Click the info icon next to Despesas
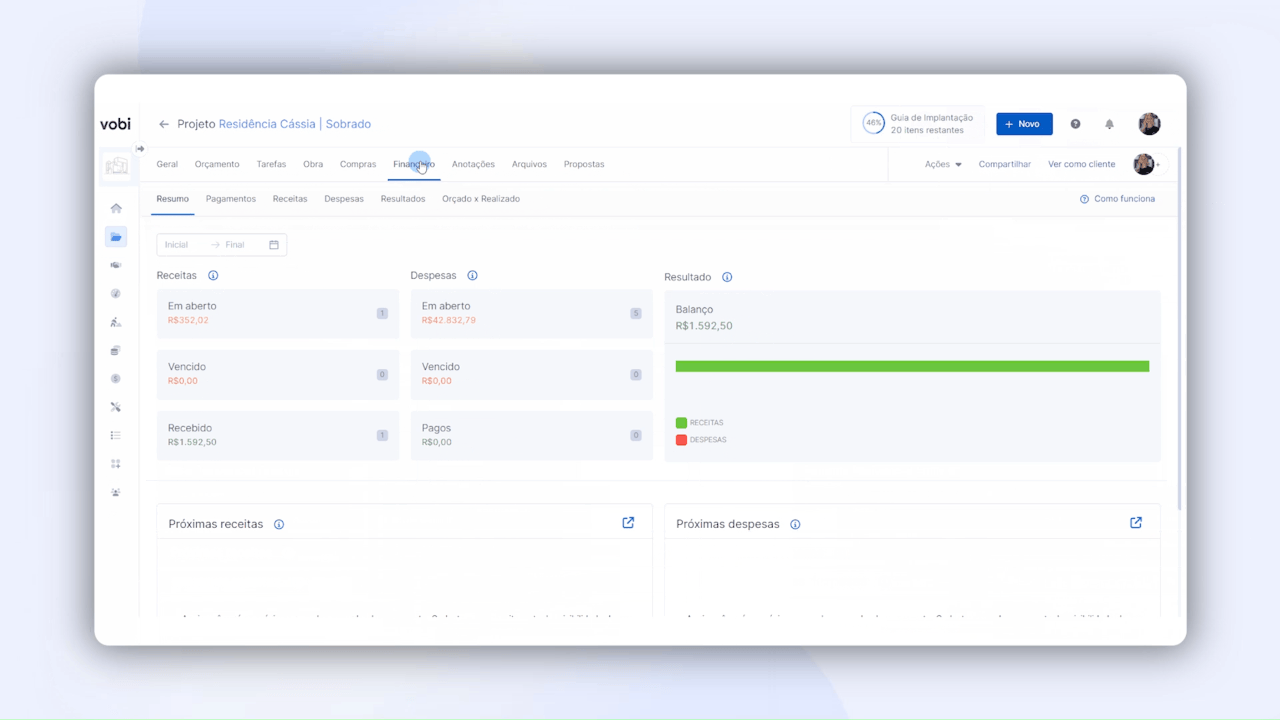 (472, 276)
